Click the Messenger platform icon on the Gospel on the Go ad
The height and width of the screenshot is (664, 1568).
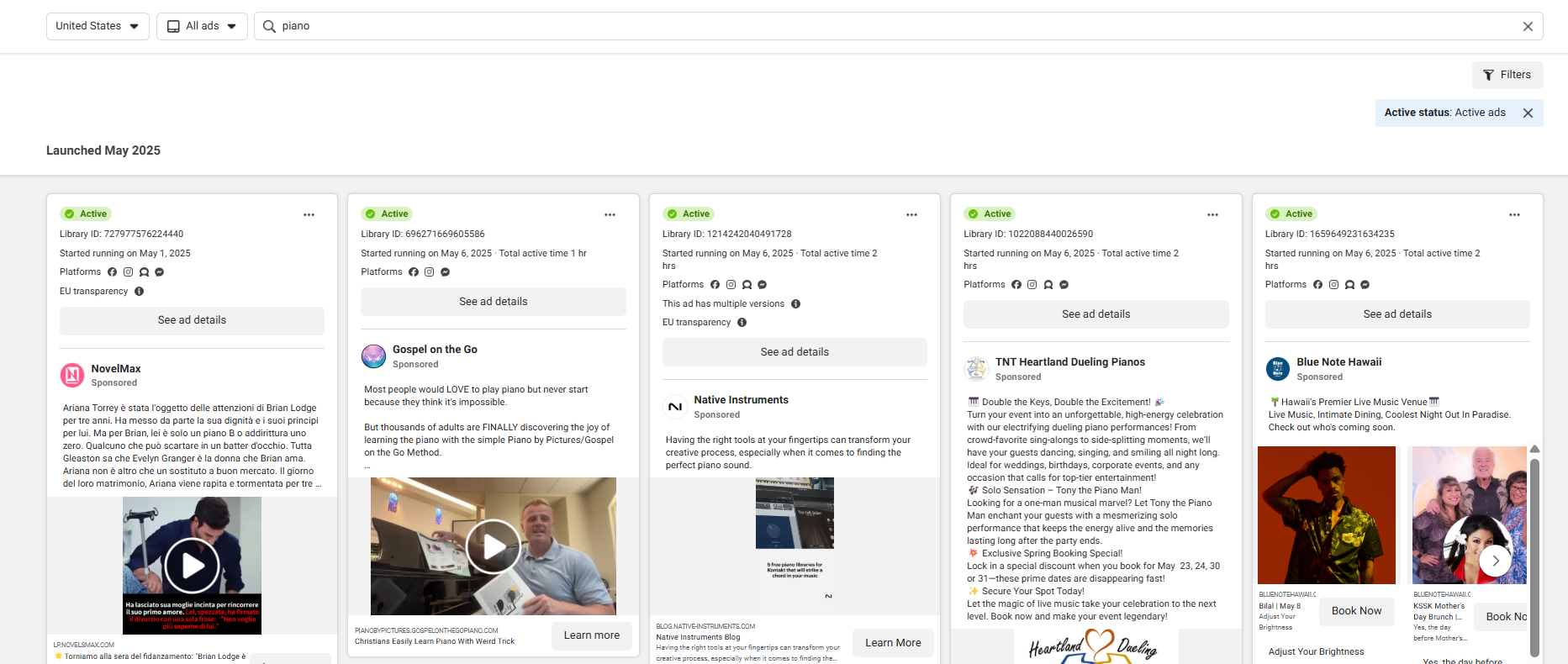pyautogui.click(x=445, y=272)
